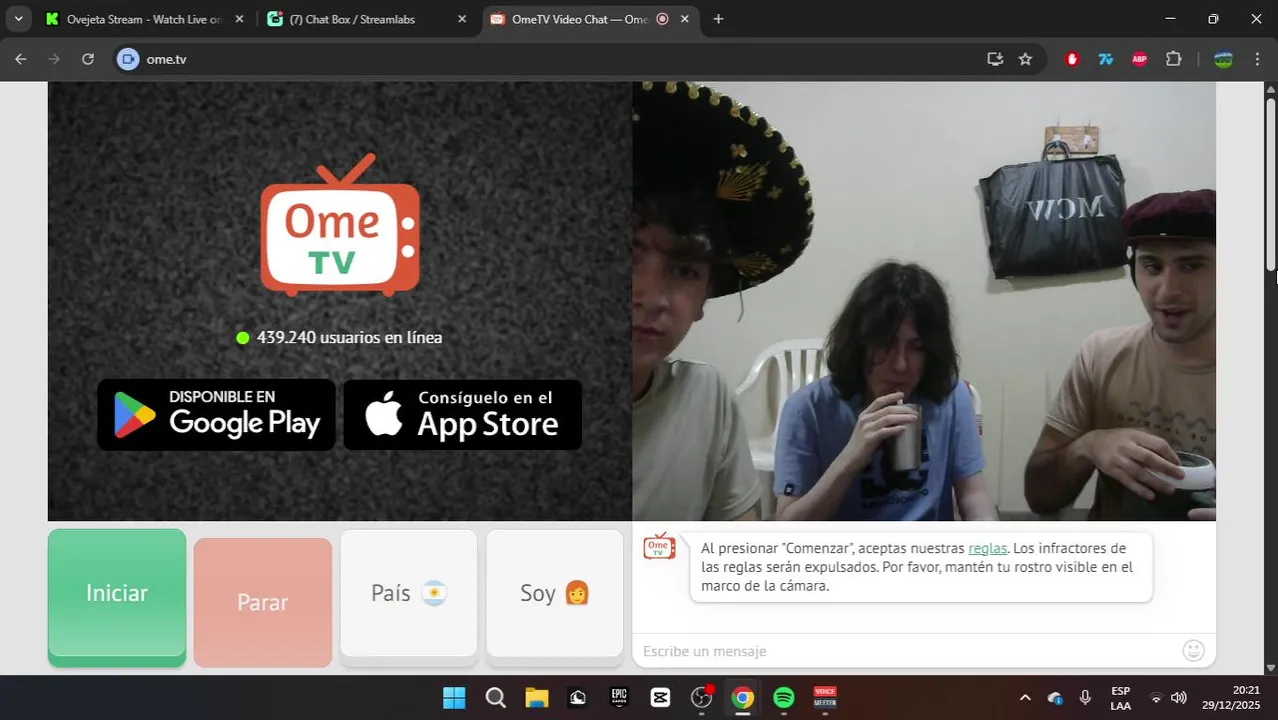1278x720 pixels.
Task: Open CapCut from the taskbar
Action: tap(660, 698)
